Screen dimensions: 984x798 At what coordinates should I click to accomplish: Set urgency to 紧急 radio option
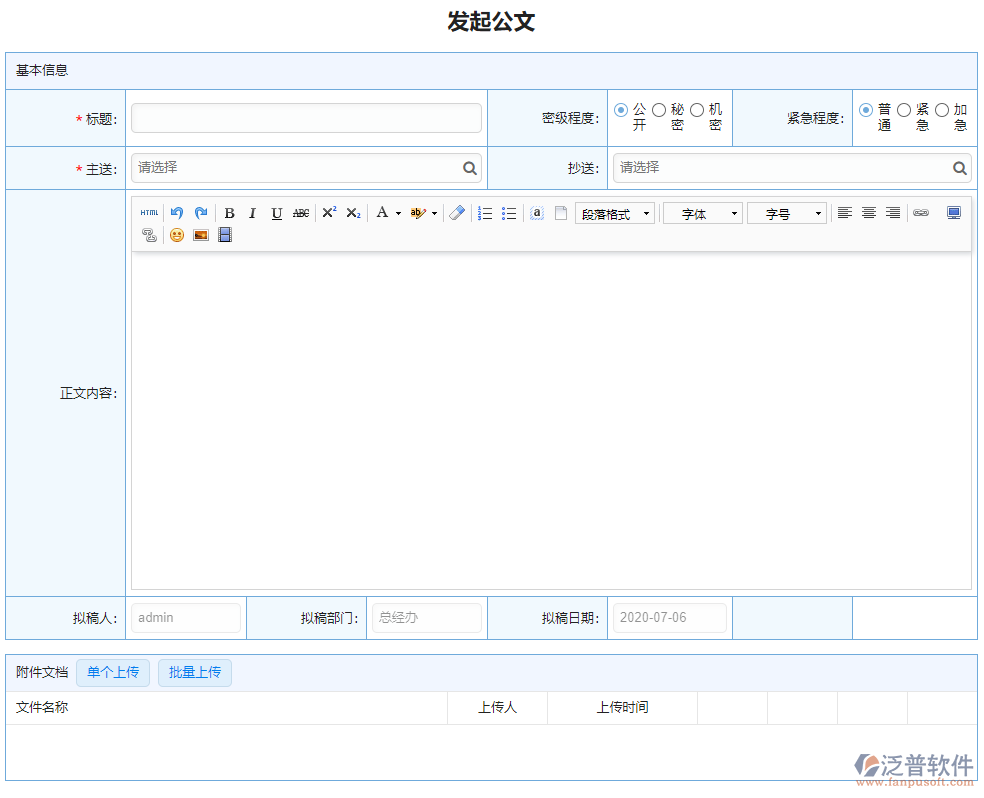904,110
